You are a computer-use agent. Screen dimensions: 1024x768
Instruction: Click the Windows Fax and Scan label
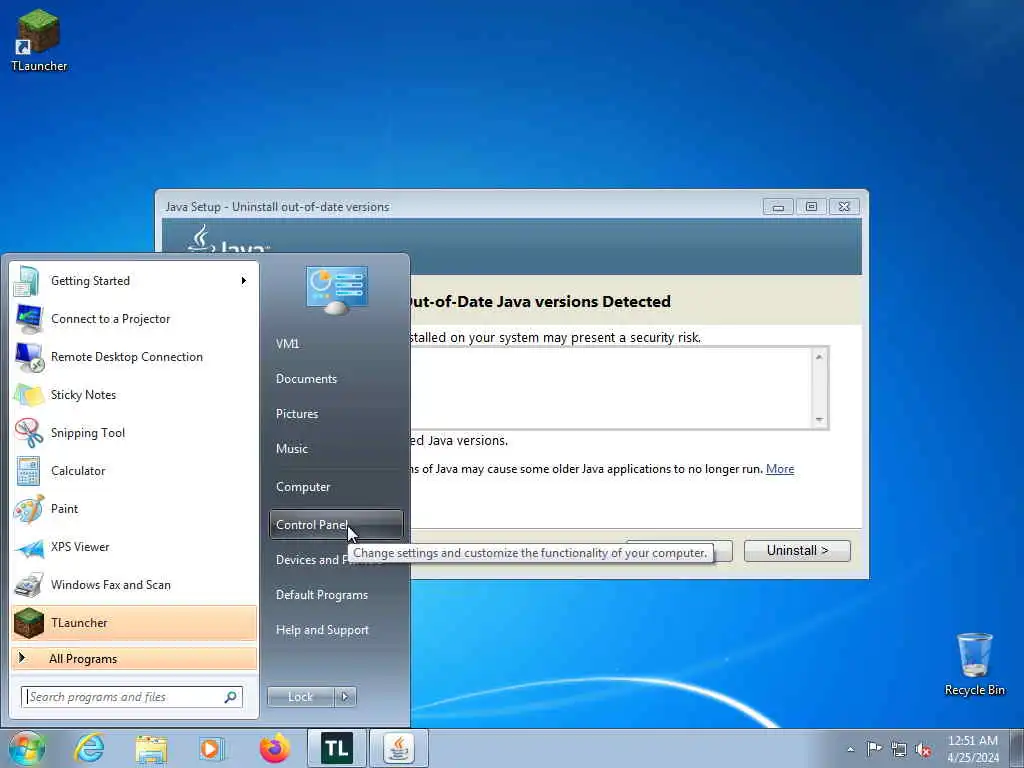[x=111, y=585]
